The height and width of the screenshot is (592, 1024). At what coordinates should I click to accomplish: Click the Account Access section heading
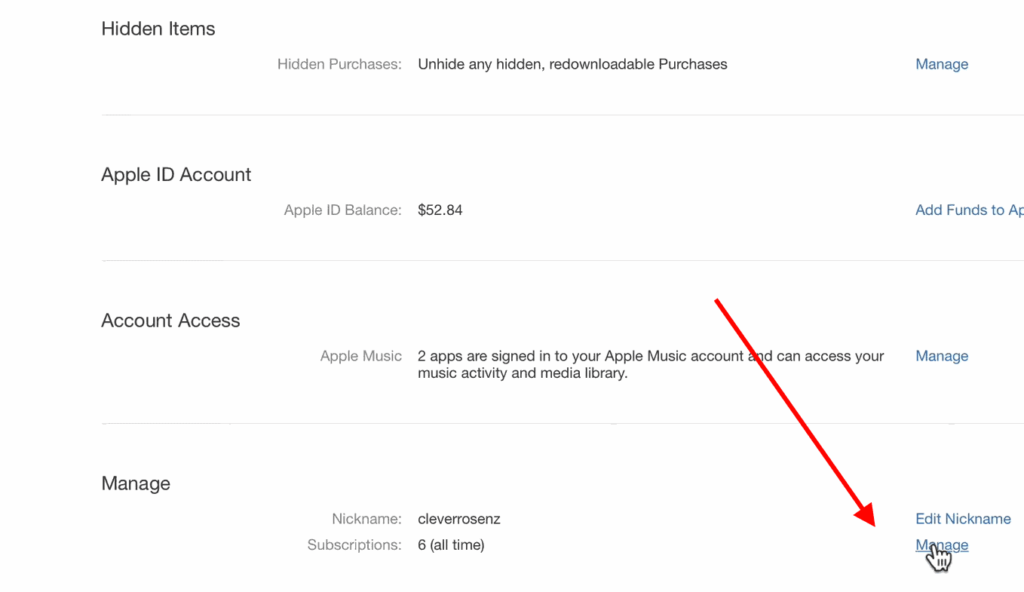[x=170, y=320]
